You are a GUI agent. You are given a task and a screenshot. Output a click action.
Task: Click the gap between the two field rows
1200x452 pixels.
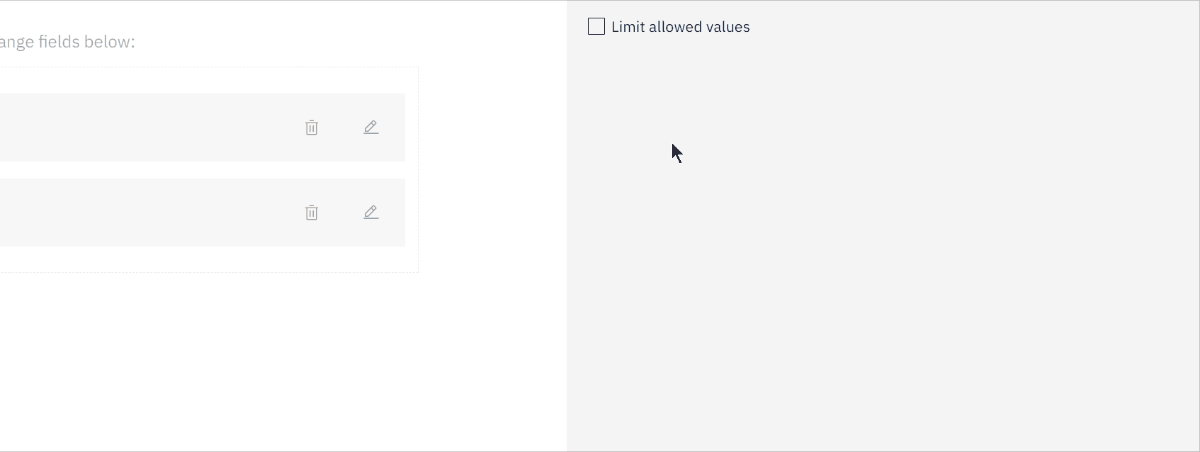(200, 170)
